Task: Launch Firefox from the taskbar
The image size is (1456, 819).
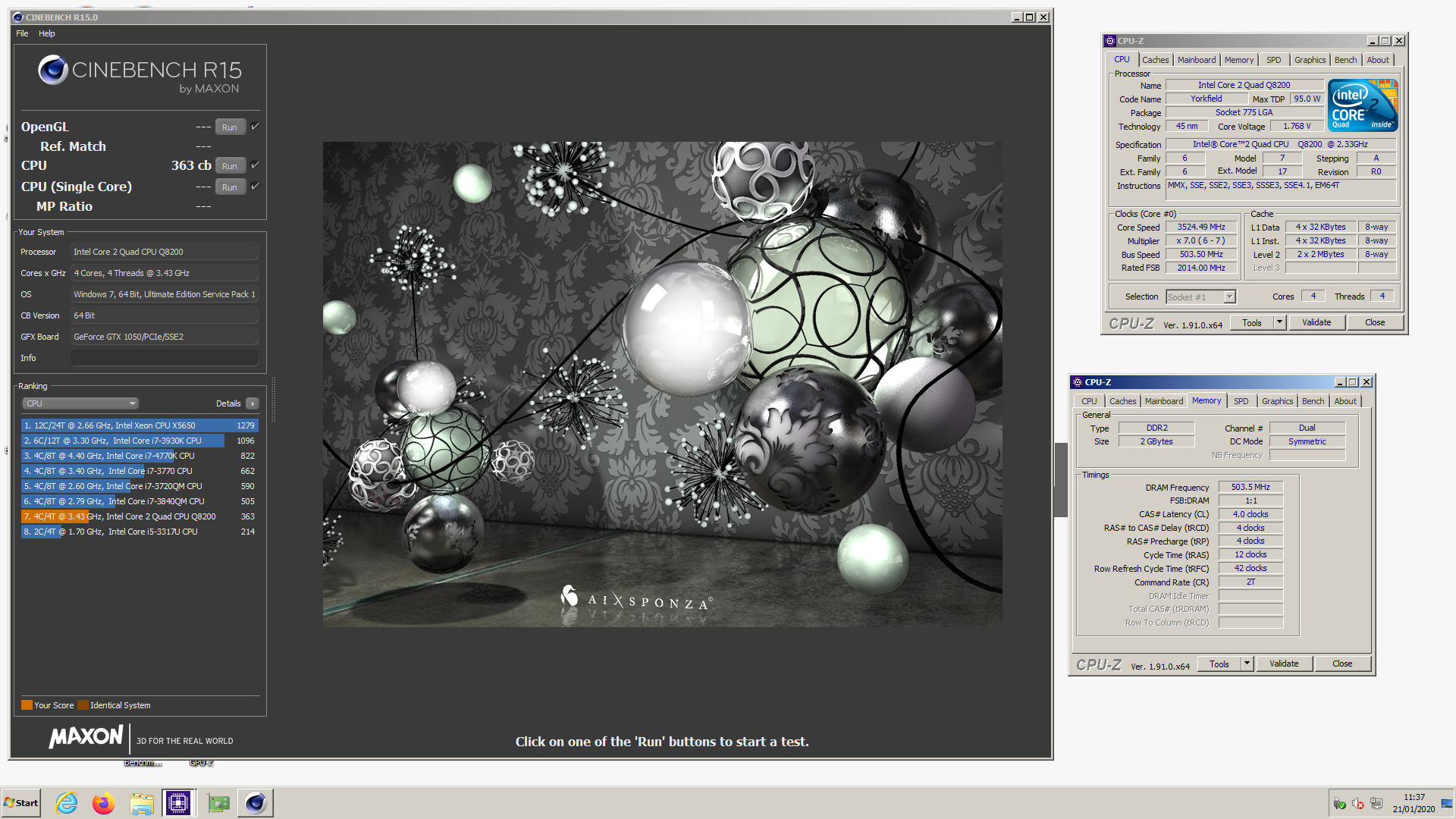Action: click(x=103, y=802)
